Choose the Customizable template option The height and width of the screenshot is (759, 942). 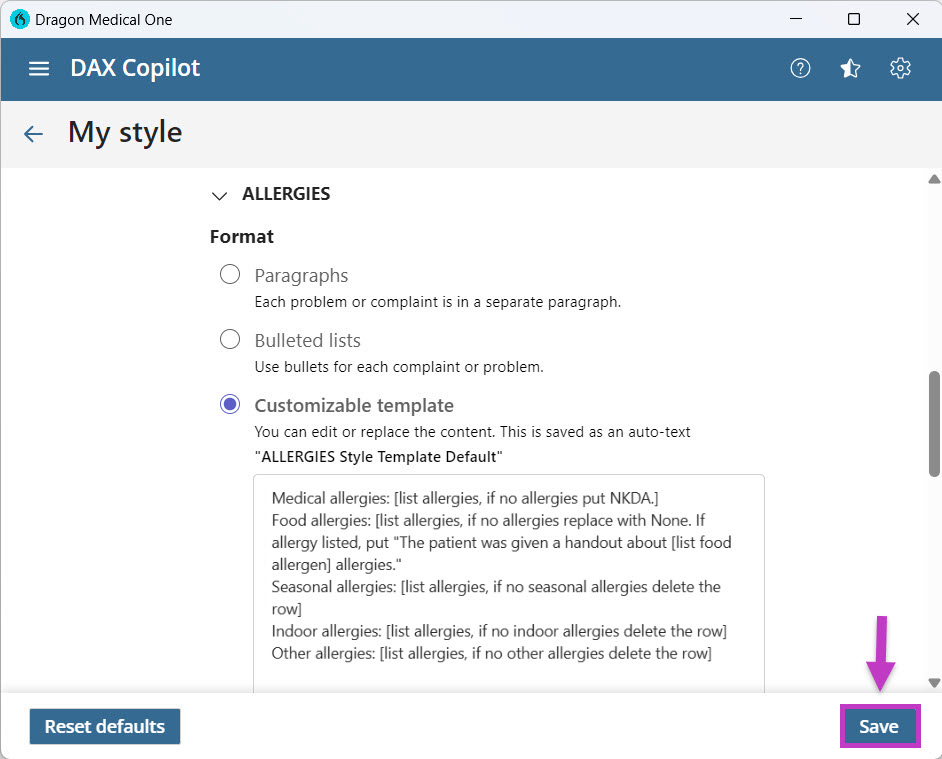coord(230,403)
